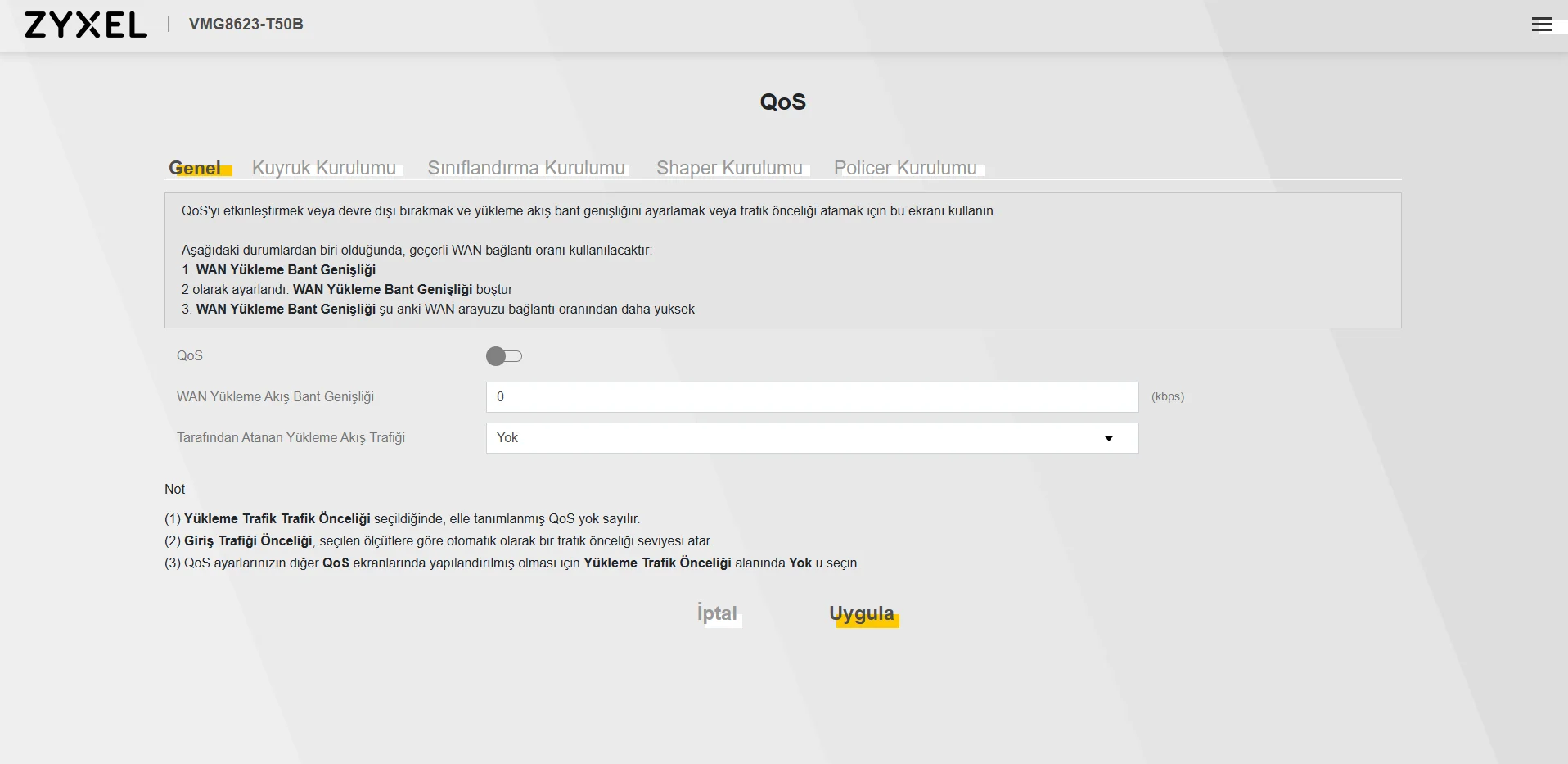Viewport: 1568px width, 764px height.
Task: Click the QoS label beside the toggle
Action: 190,356
